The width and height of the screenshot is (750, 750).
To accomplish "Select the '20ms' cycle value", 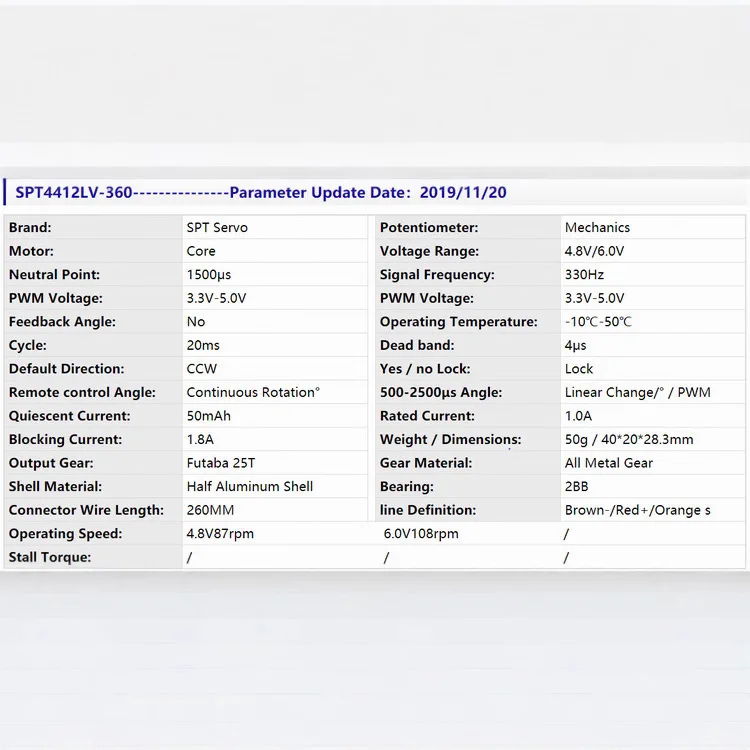I will pyautogui.click(x=203, y=345).
